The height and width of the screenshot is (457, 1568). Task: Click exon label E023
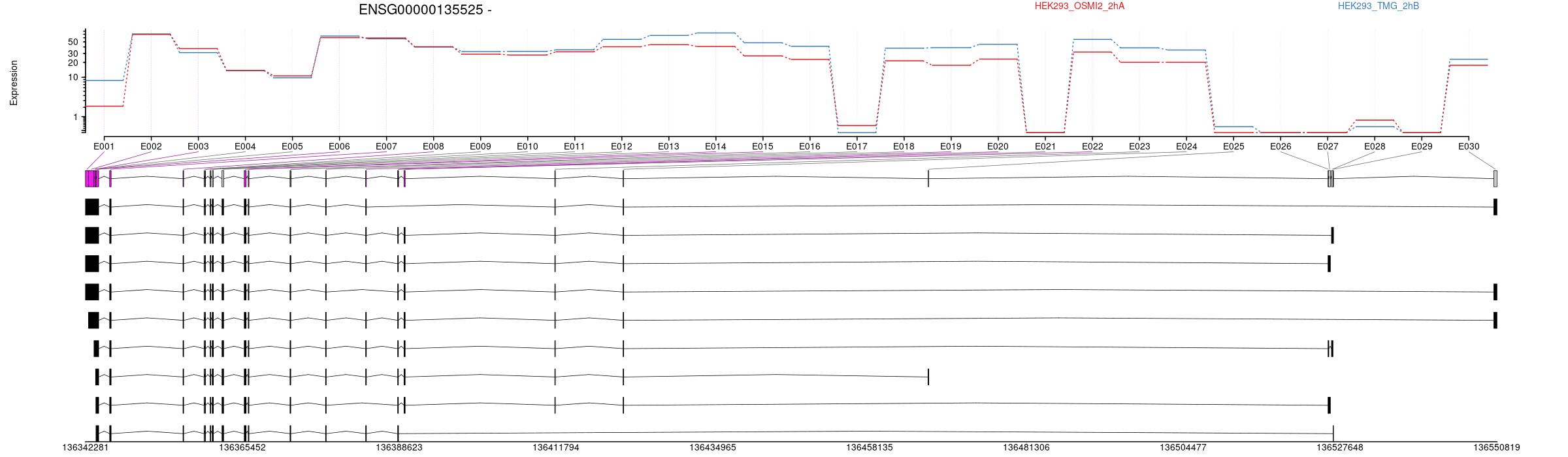1139,147
